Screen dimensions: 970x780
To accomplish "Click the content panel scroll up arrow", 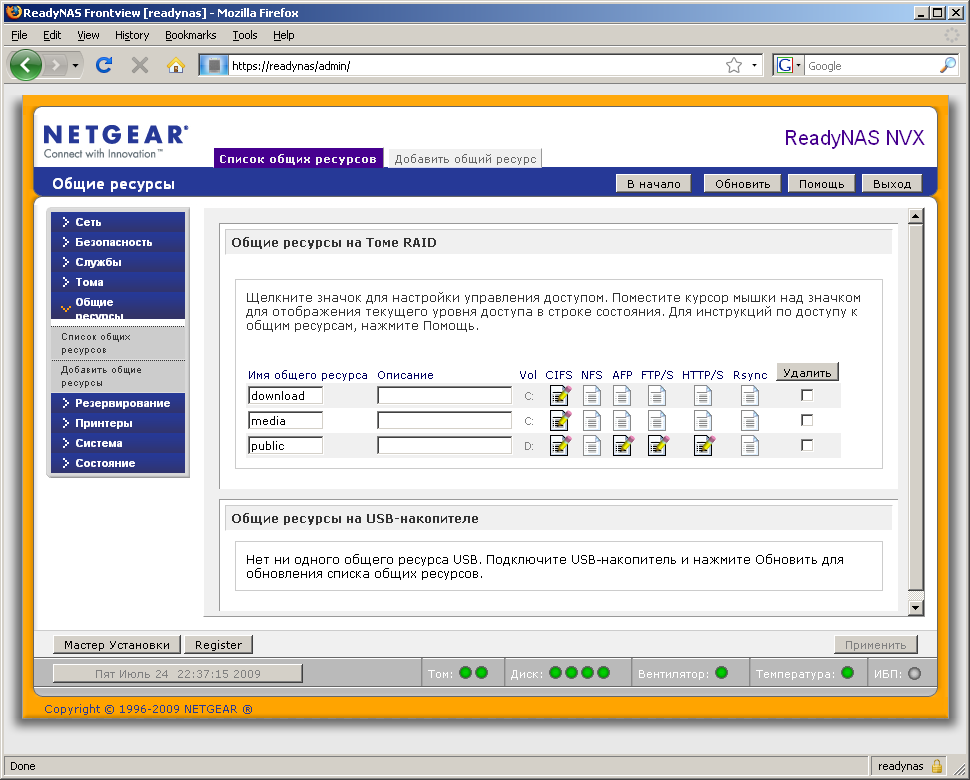I will pos(916,216).
